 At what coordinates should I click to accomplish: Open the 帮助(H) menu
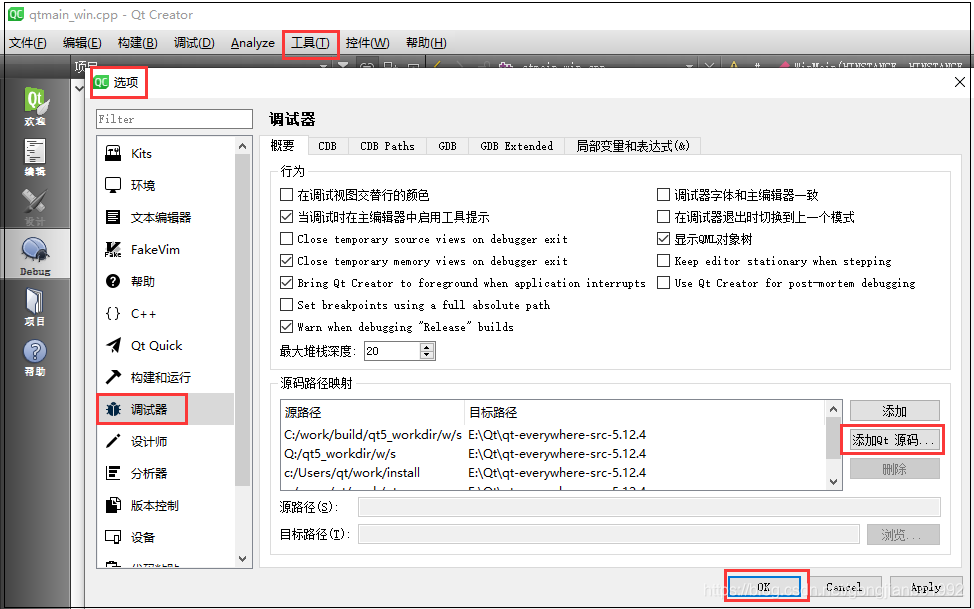426,43
